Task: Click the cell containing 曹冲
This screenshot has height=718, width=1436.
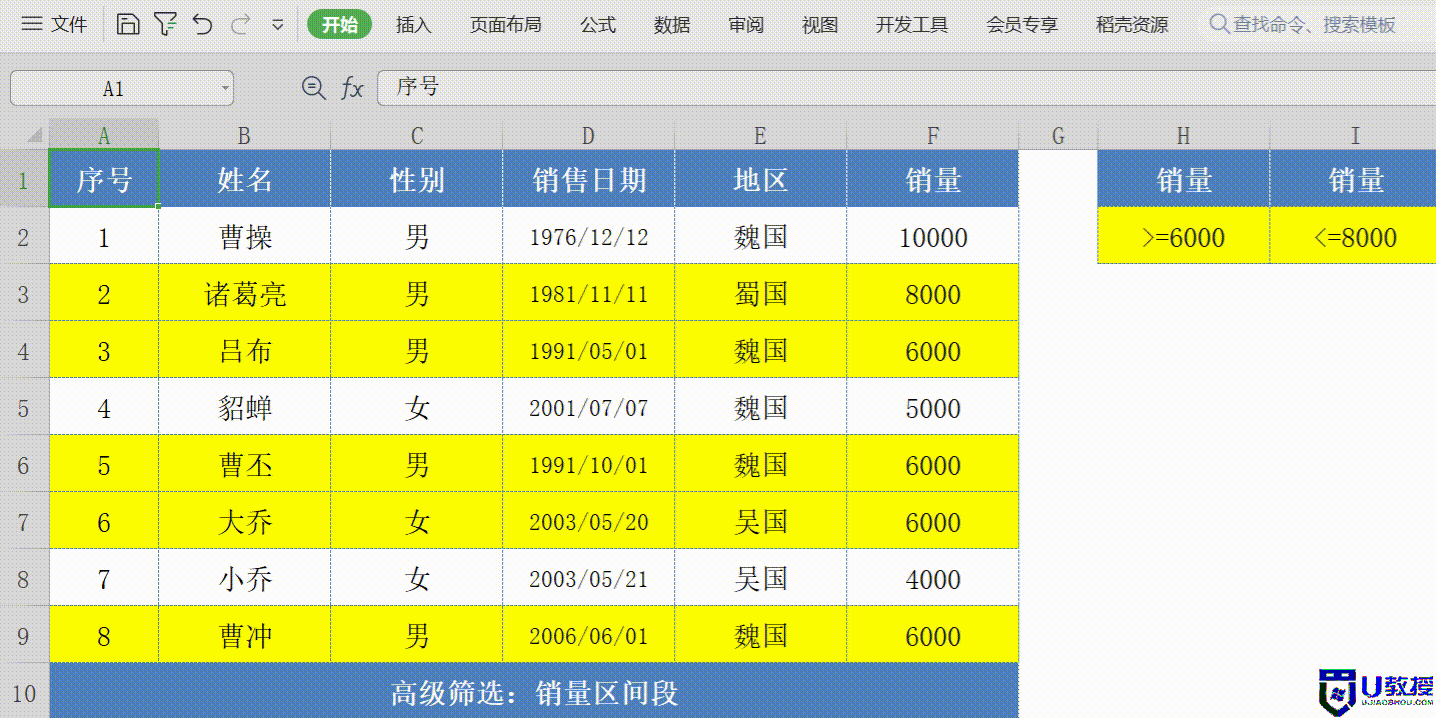Action: (x=245, y=636)
